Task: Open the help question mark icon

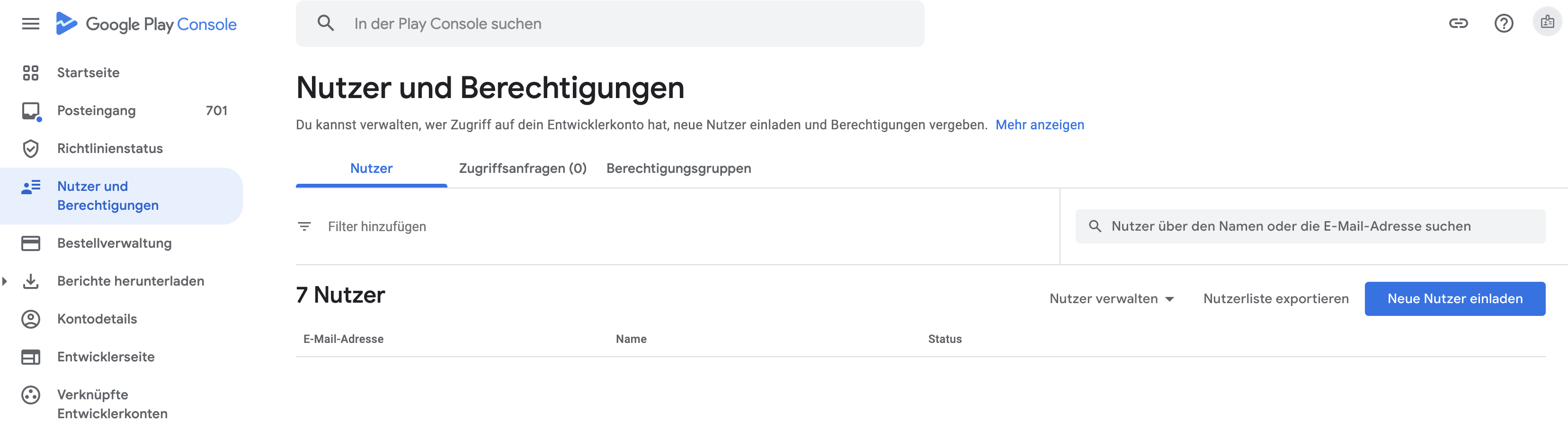Action: 1504,24
